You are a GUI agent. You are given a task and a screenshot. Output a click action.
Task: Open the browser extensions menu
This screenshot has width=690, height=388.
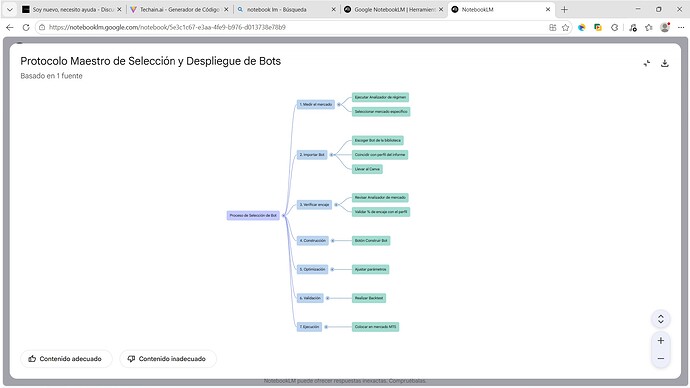[614, 27]
